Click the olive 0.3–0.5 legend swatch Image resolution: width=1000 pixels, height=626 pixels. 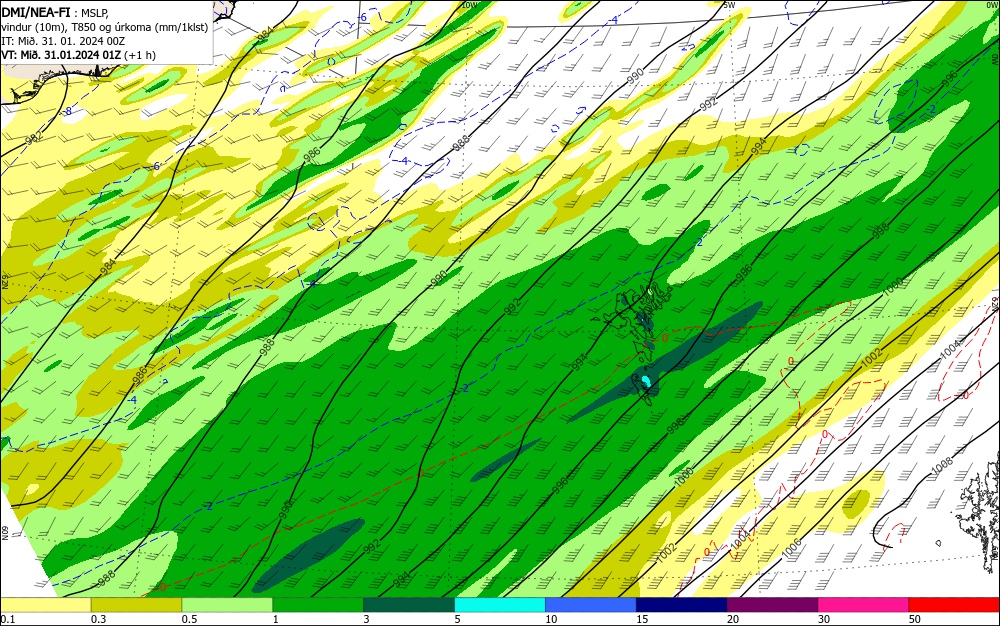tap(136, 604)
